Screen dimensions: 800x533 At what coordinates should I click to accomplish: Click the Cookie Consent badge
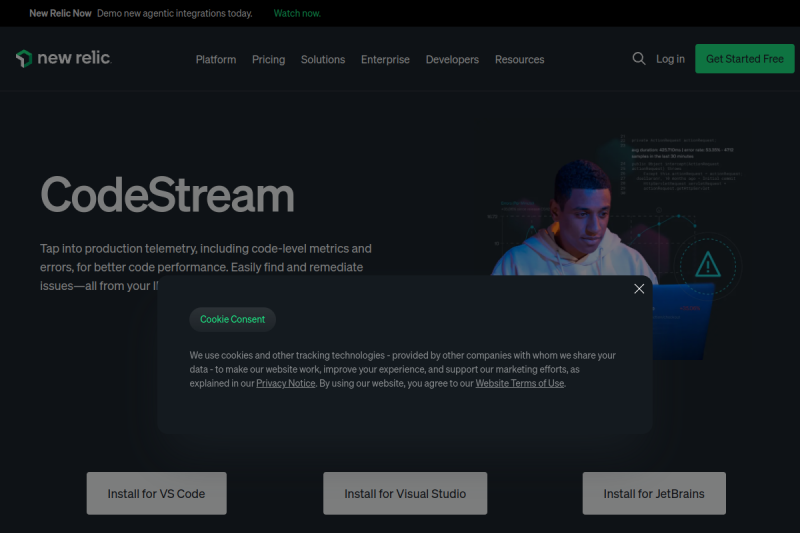(x=233, y=319)
